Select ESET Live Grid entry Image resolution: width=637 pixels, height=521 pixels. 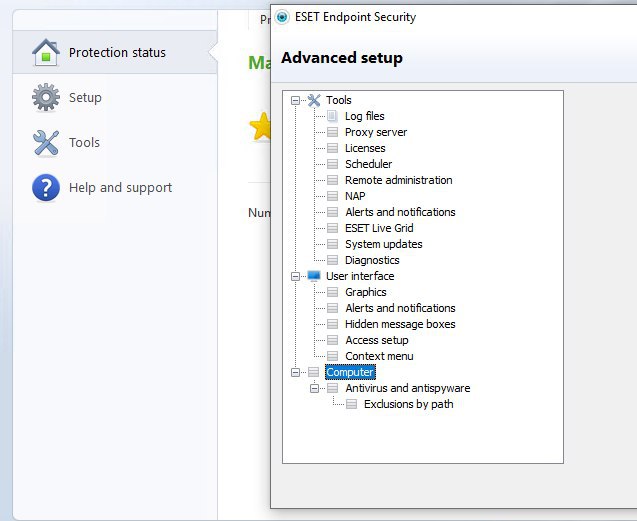tap(379, 228)
